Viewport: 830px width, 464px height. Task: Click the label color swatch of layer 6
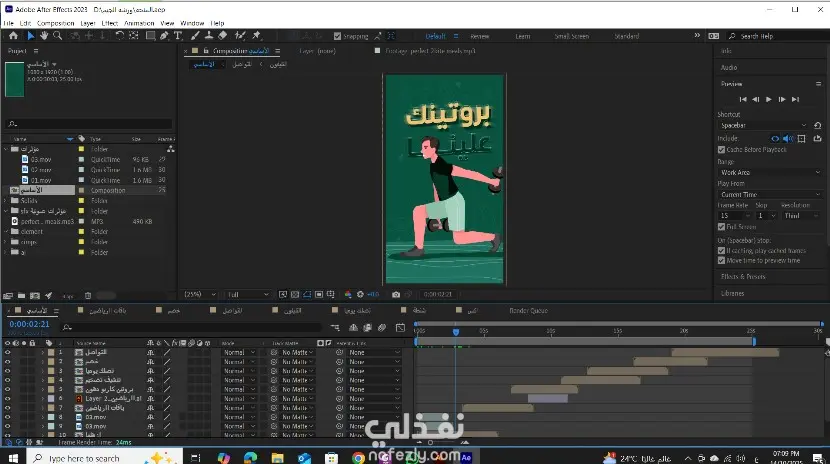click(51, 398)
